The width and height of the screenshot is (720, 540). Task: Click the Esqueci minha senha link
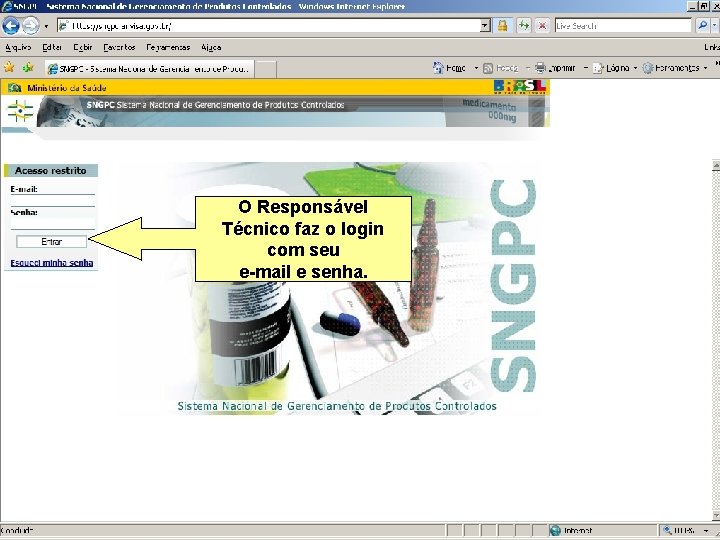52,263
